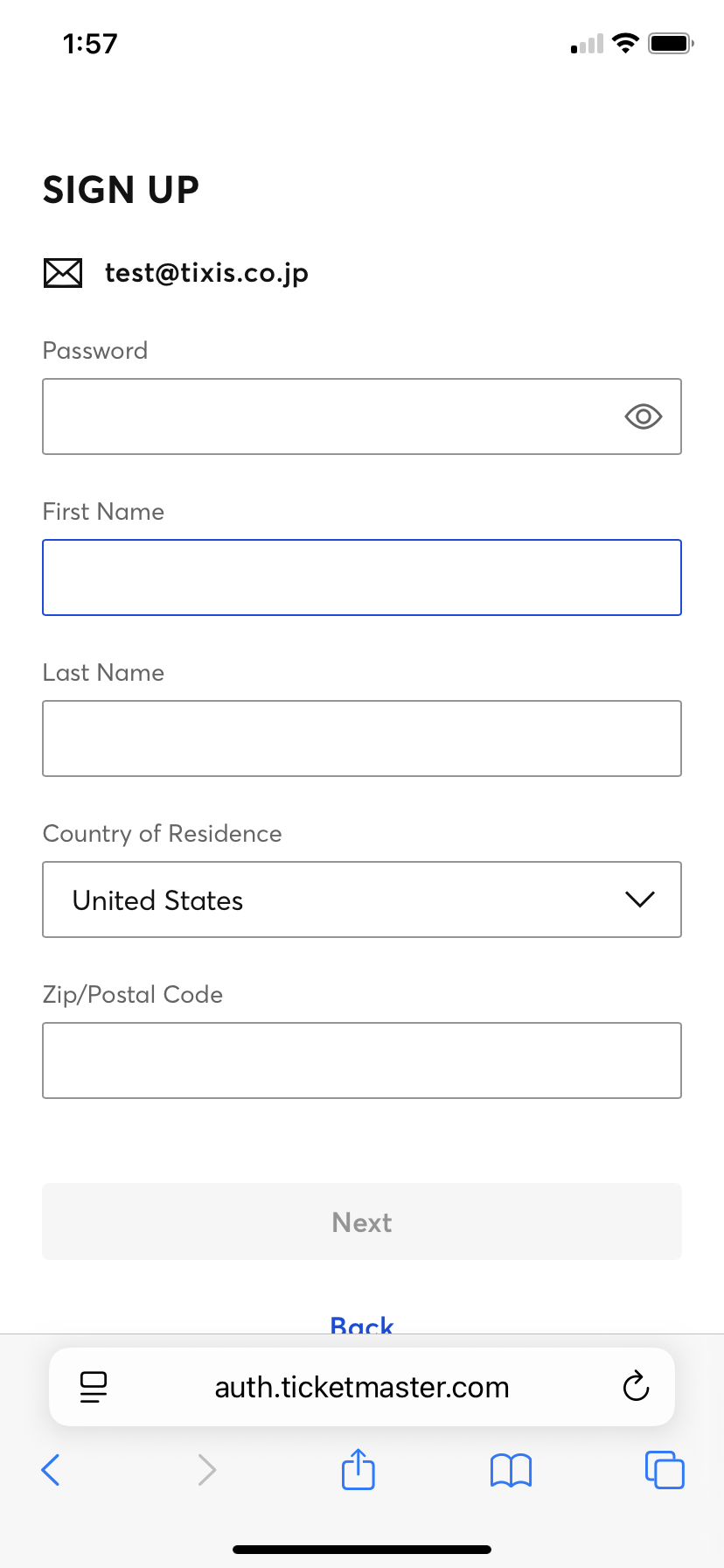The height and width of the screenshot is (1568, 724).
Task: Expand Country of Residence dropdown chevron
Action: pos(640,899)
